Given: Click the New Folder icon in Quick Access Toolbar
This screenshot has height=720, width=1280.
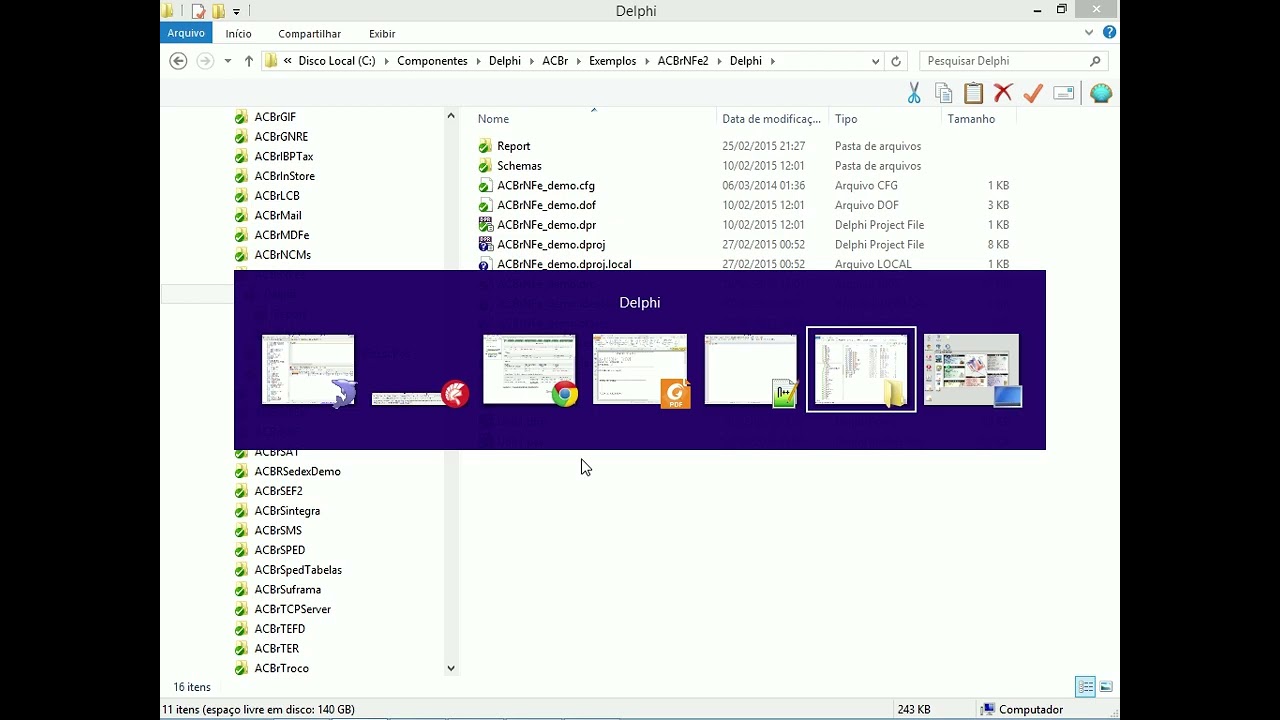Looking at the screenshot, I should click(x=218, y=11).
